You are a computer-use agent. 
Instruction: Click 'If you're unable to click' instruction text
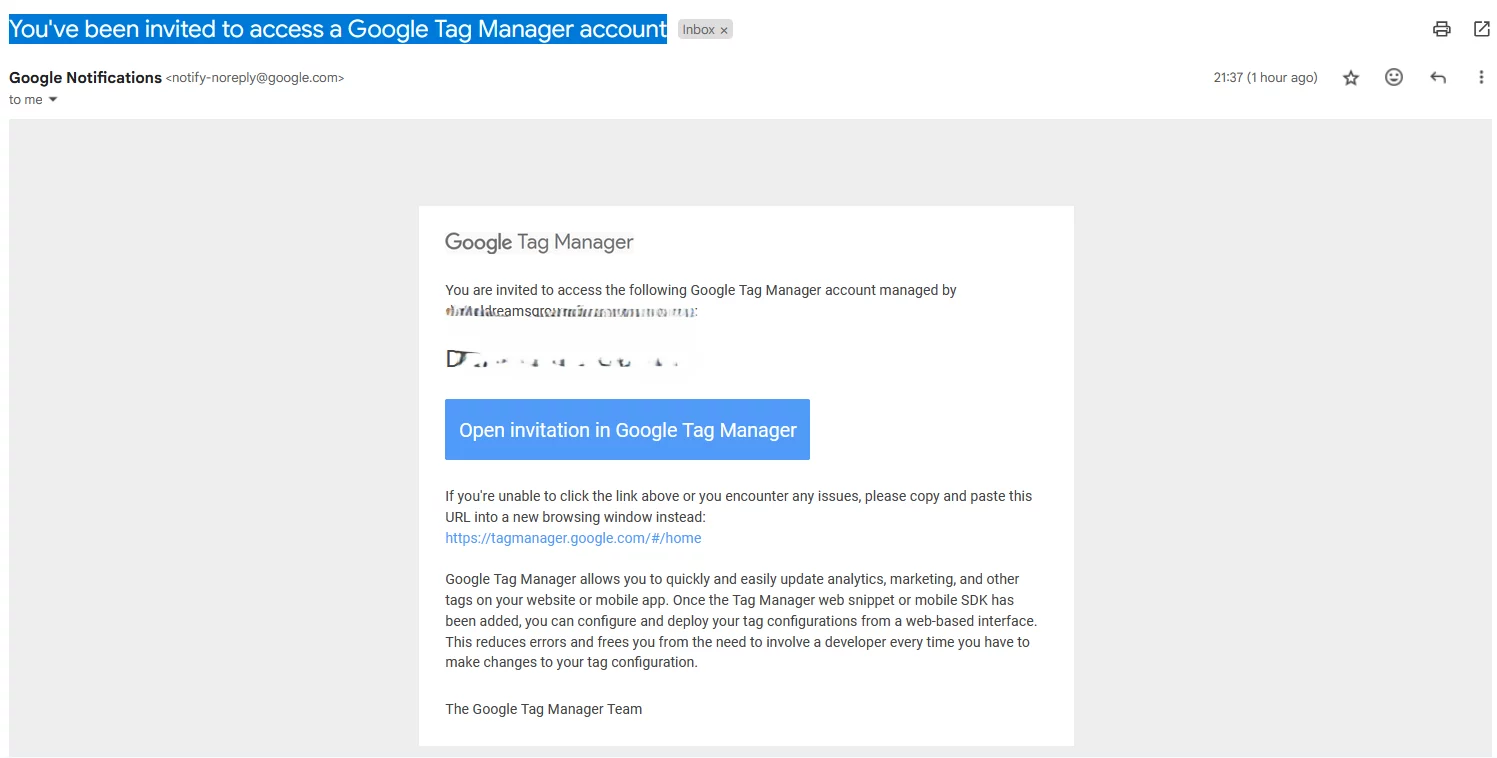(738, 506)
